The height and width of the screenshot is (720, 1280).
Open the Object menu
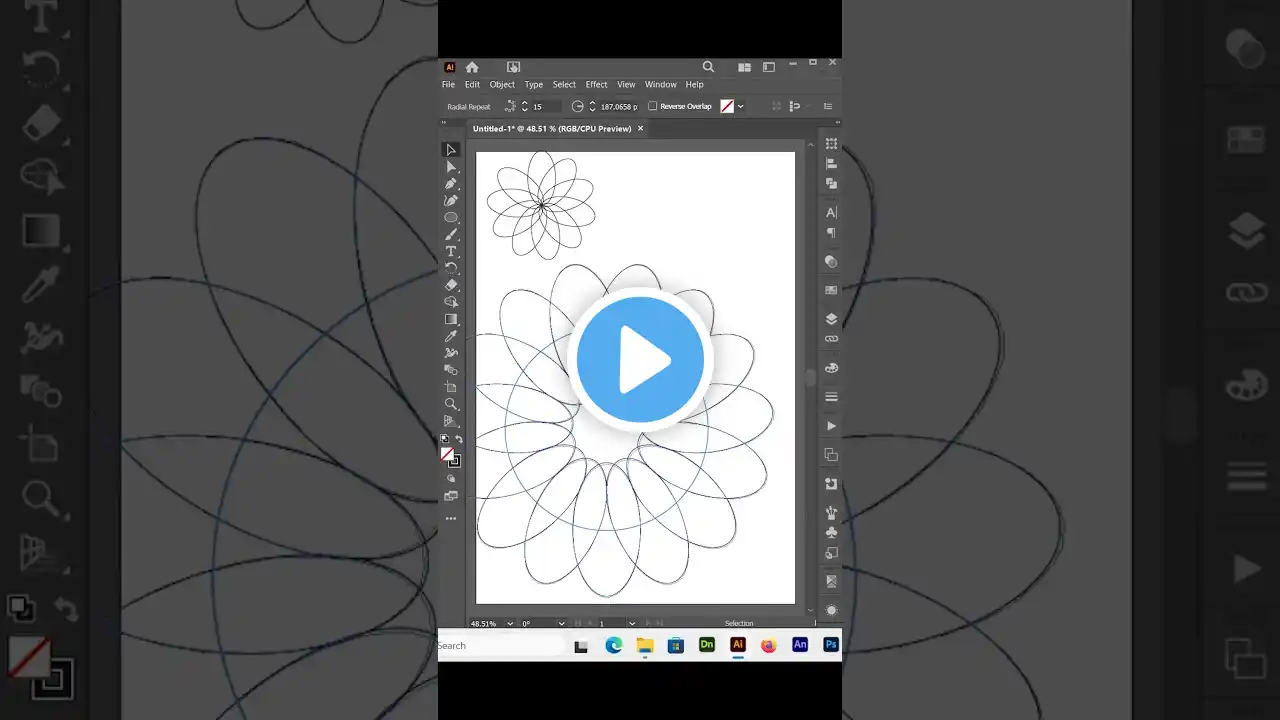(502, 84)
